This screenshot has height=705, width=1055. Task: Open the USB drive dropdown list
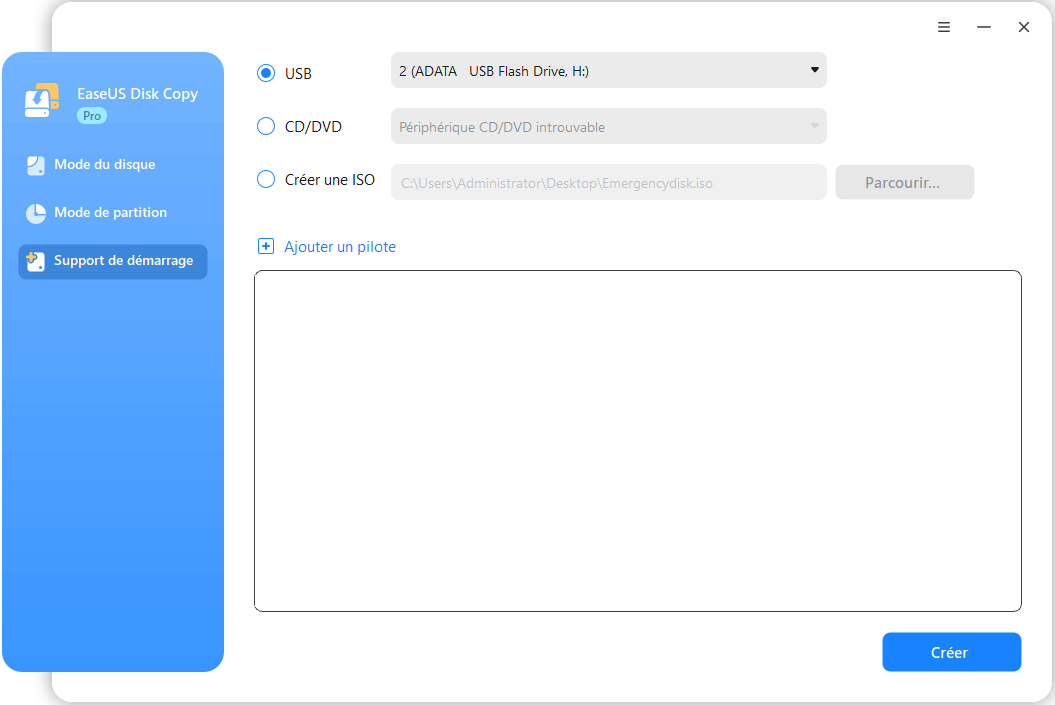[608, 71]
